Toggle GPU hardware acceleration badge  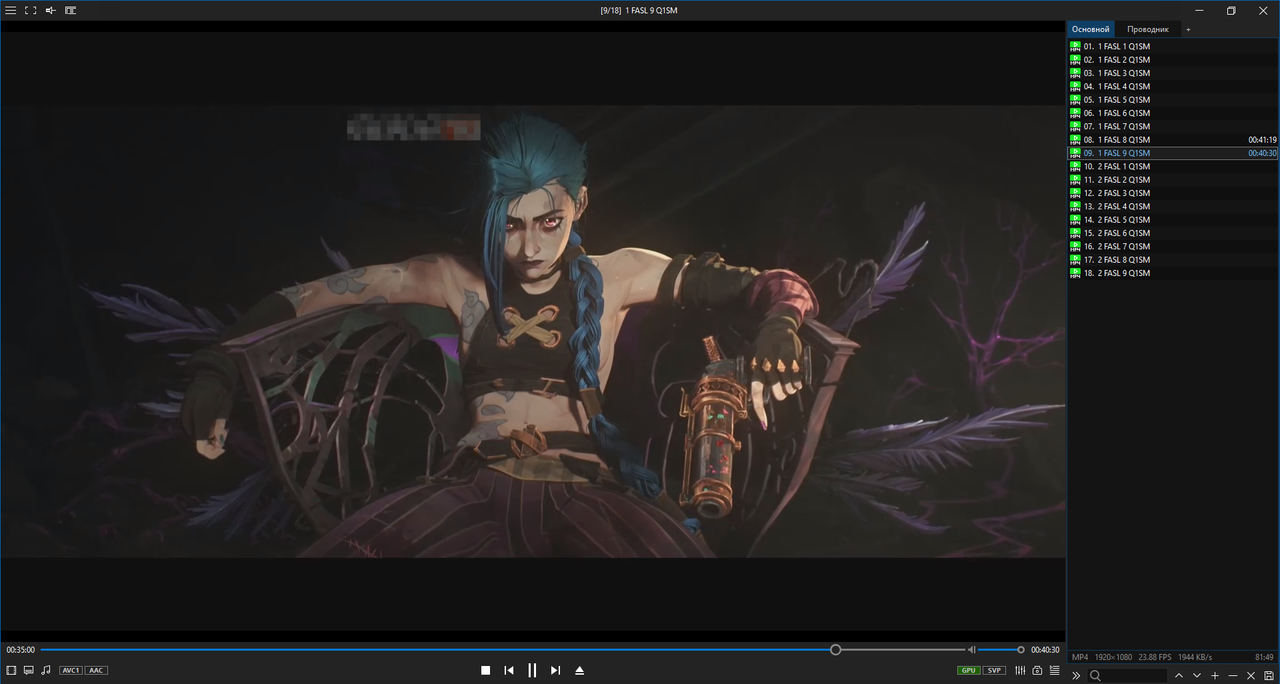click(968, 670)
